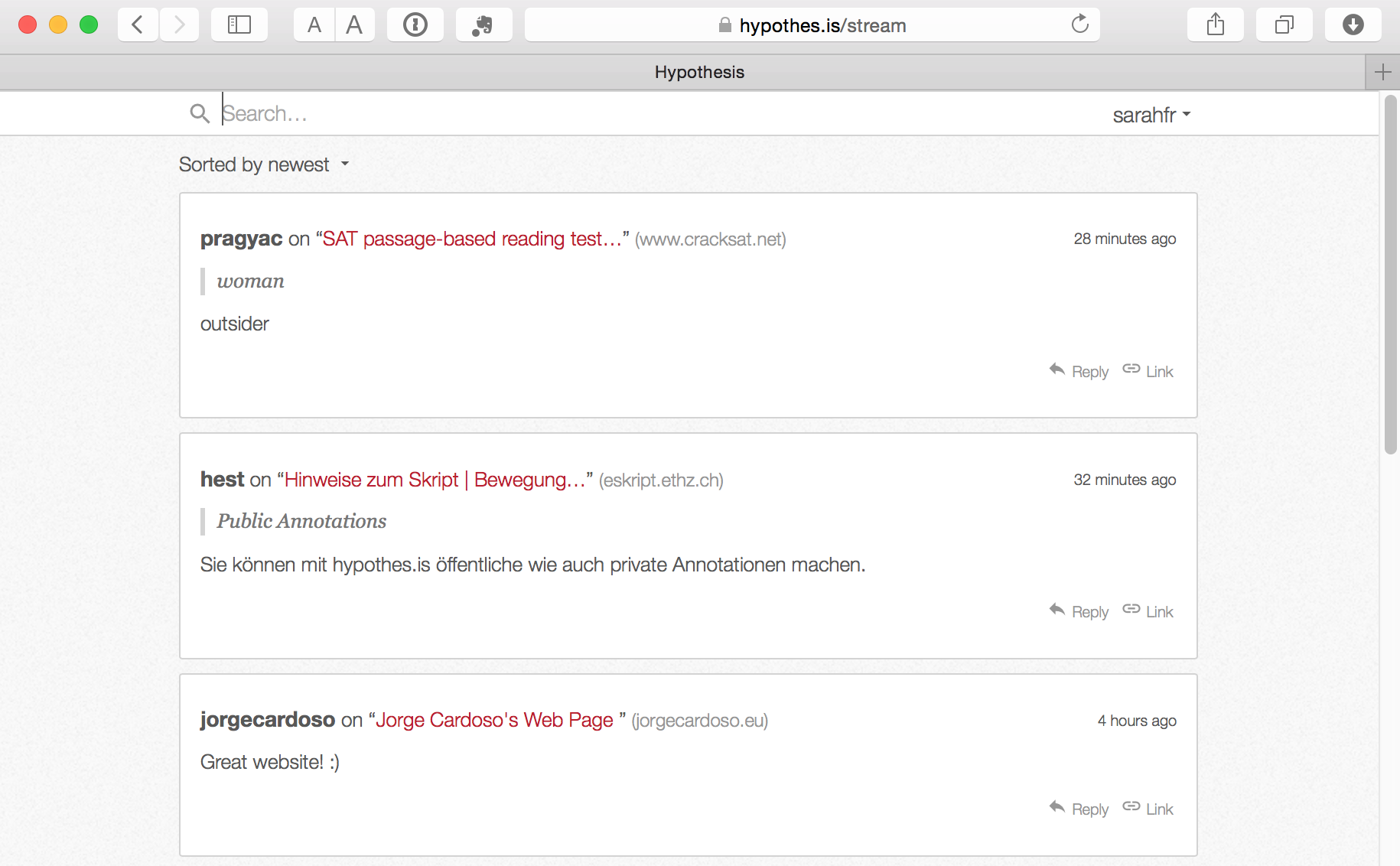Screen dimensions: 1400x866
Task: Toggle the Safari sidebar button
Action: (x=239, y=24)
